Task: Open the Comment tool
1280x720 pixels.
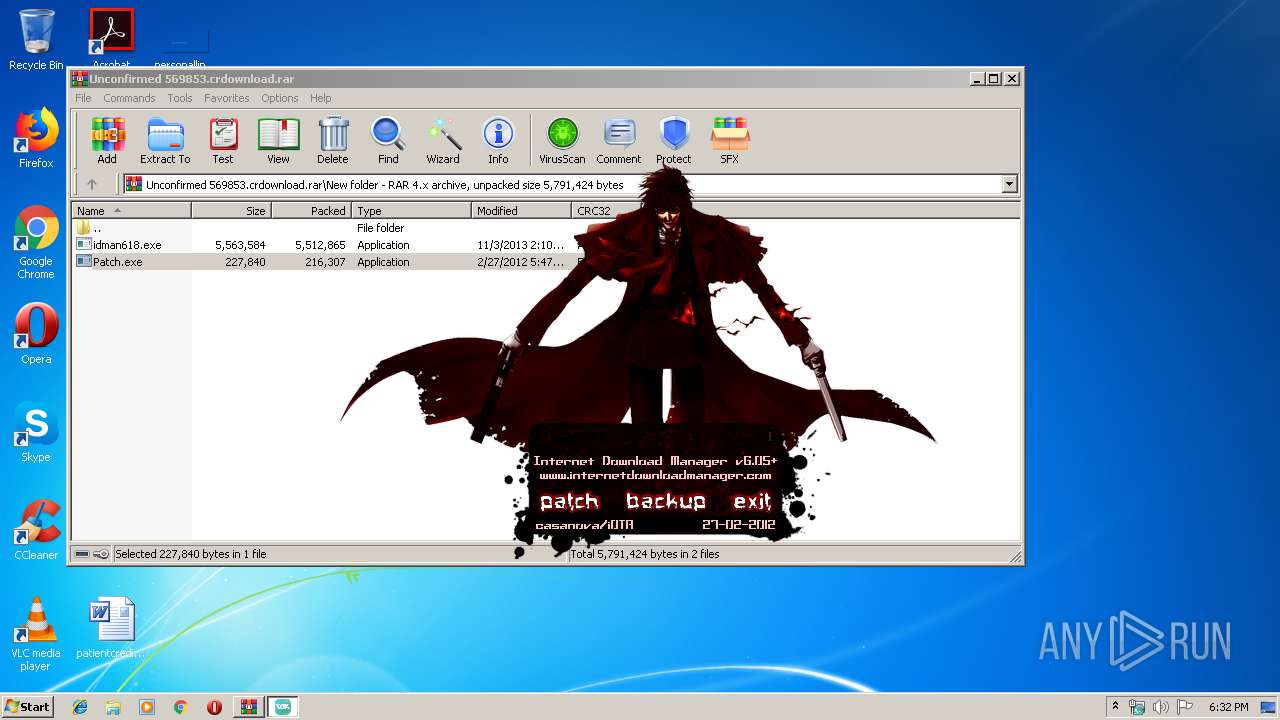Action: pos(619,140)
